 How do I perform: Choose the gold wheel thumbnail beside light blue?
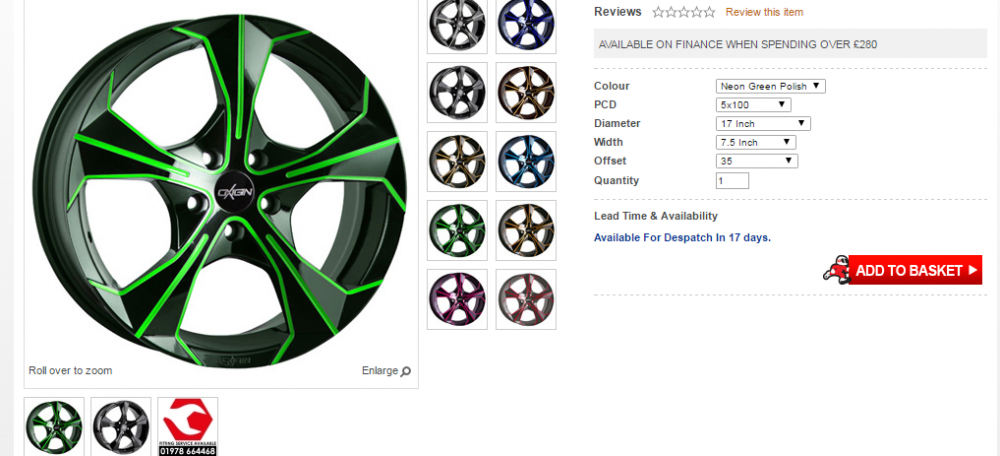(x=457, y=161)
